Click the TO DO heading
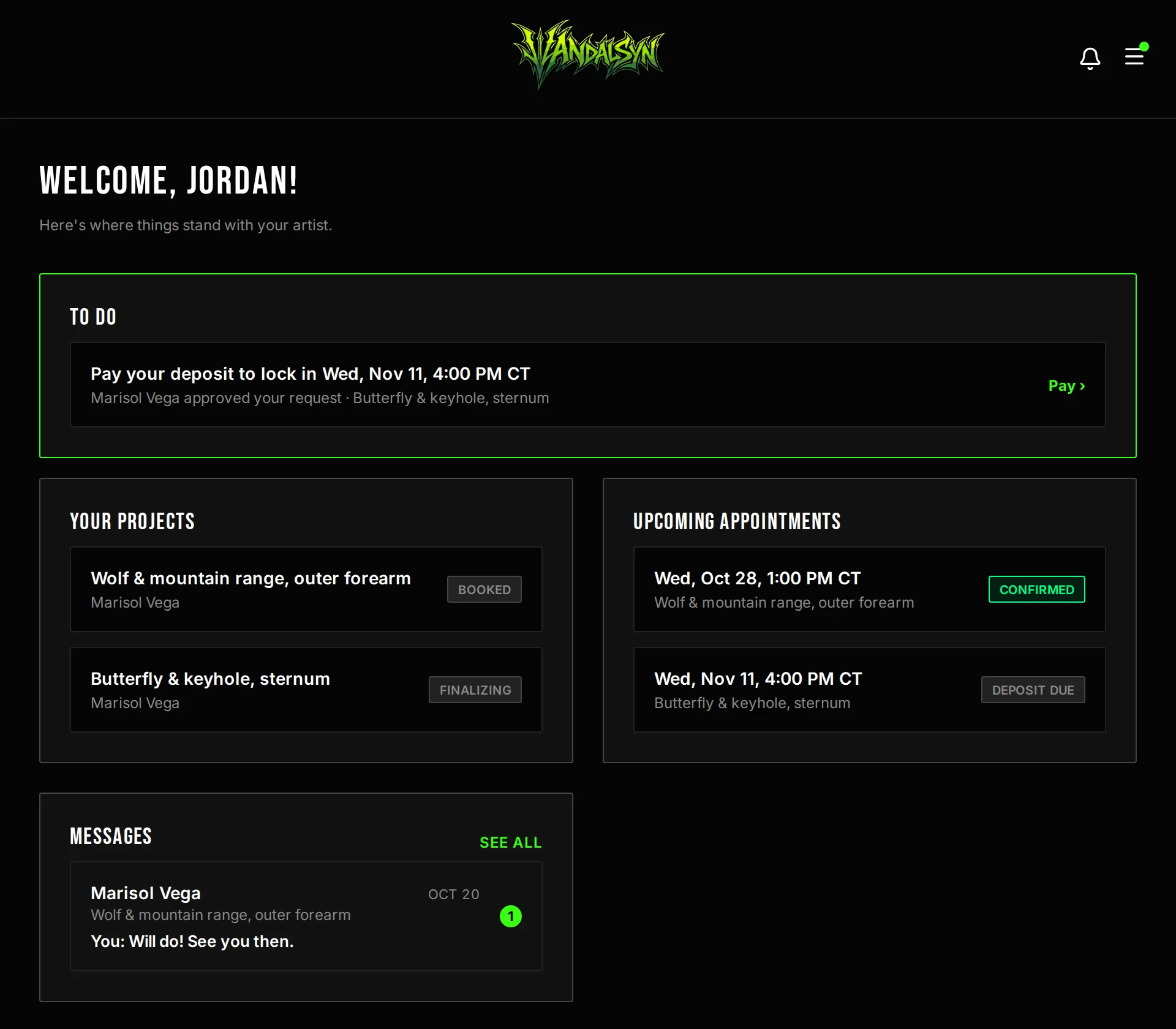The image size is (1176, 1029). click(93, 317)
